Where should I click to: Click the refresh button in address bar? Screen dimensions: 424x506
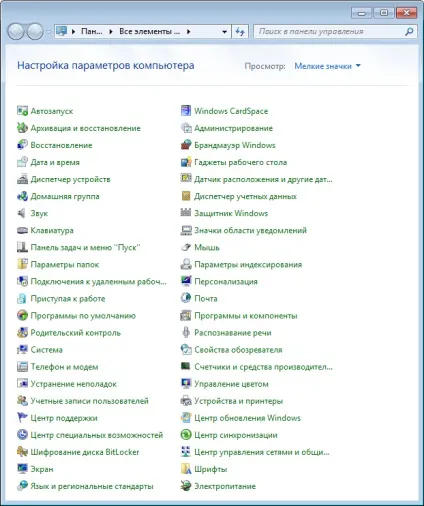[x=240, y=32]
